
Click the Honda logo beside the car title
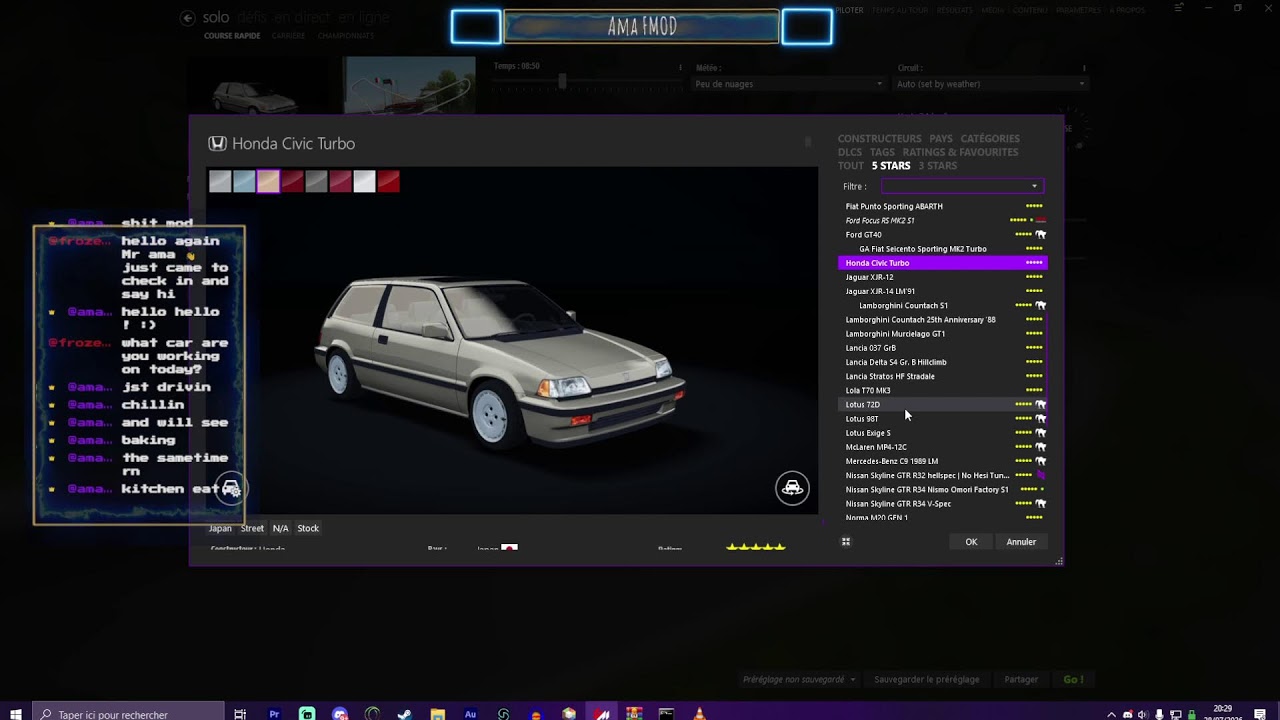217,144
